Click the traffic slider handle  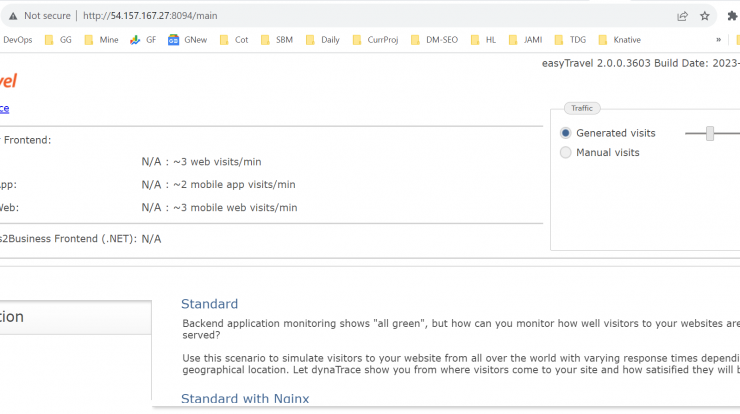(x=710, y=134)
